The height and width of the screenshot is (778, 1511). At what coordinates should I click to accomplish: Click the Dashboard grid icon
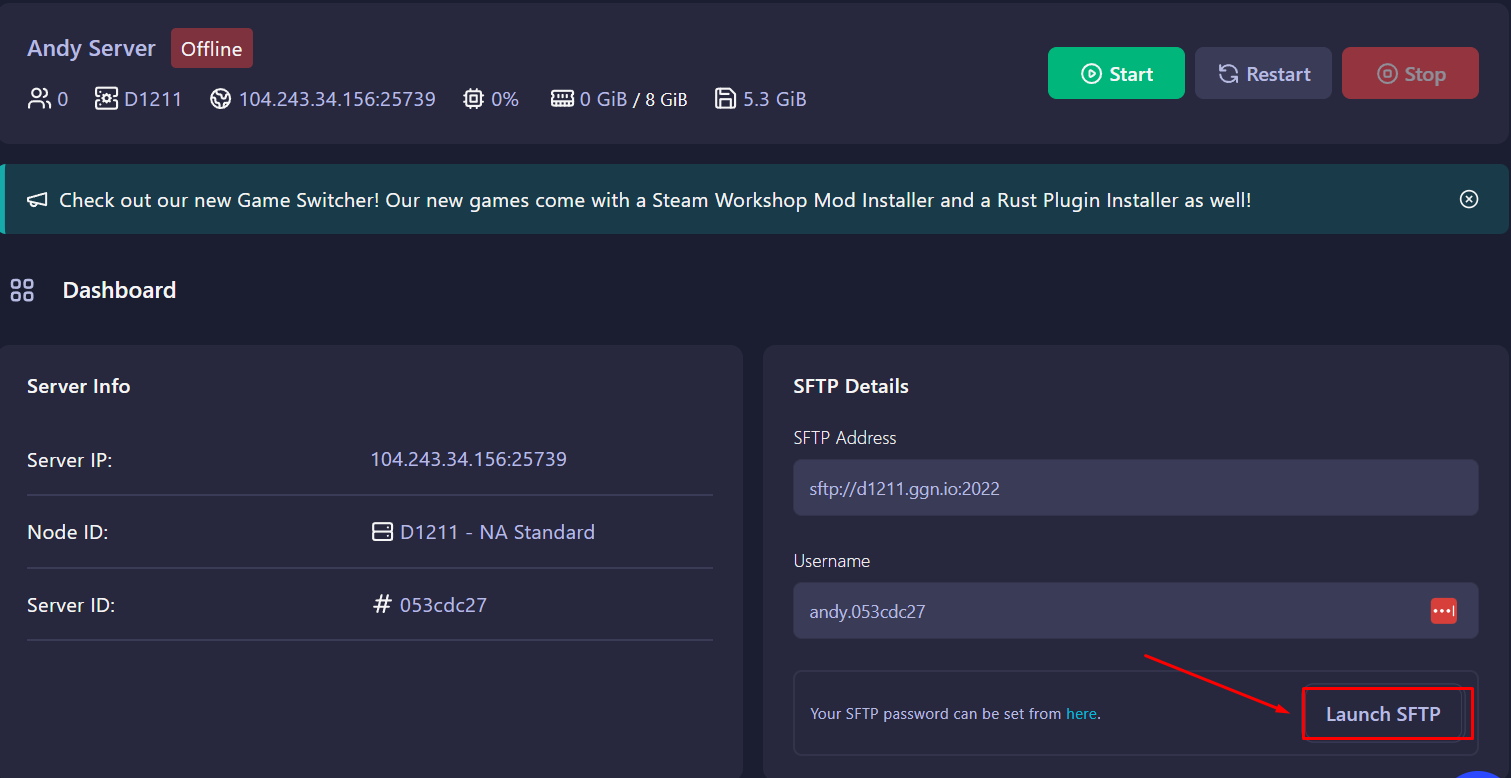coord(22,290)
